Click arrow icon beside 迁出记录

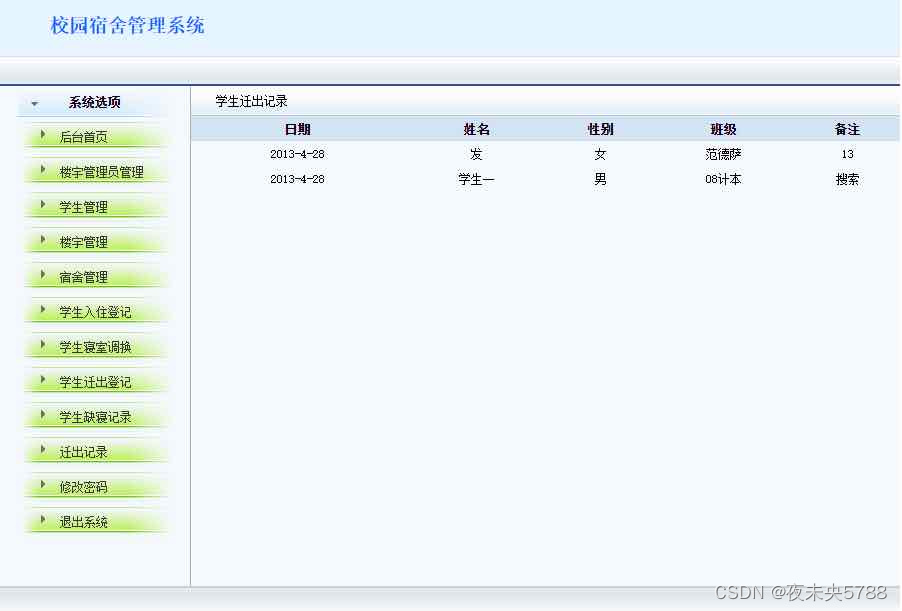tap(43, 450)
